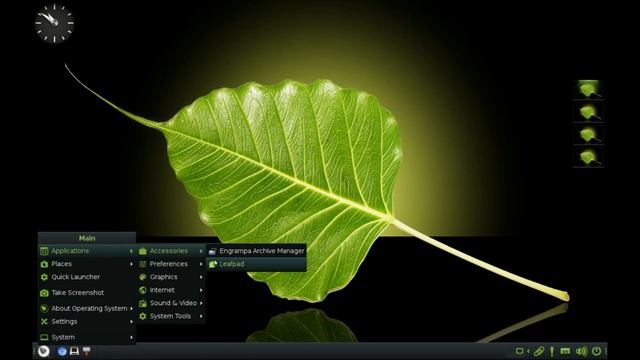Click the display tray icon
Screen dimensions: 640x360
[x=520, y=351]
